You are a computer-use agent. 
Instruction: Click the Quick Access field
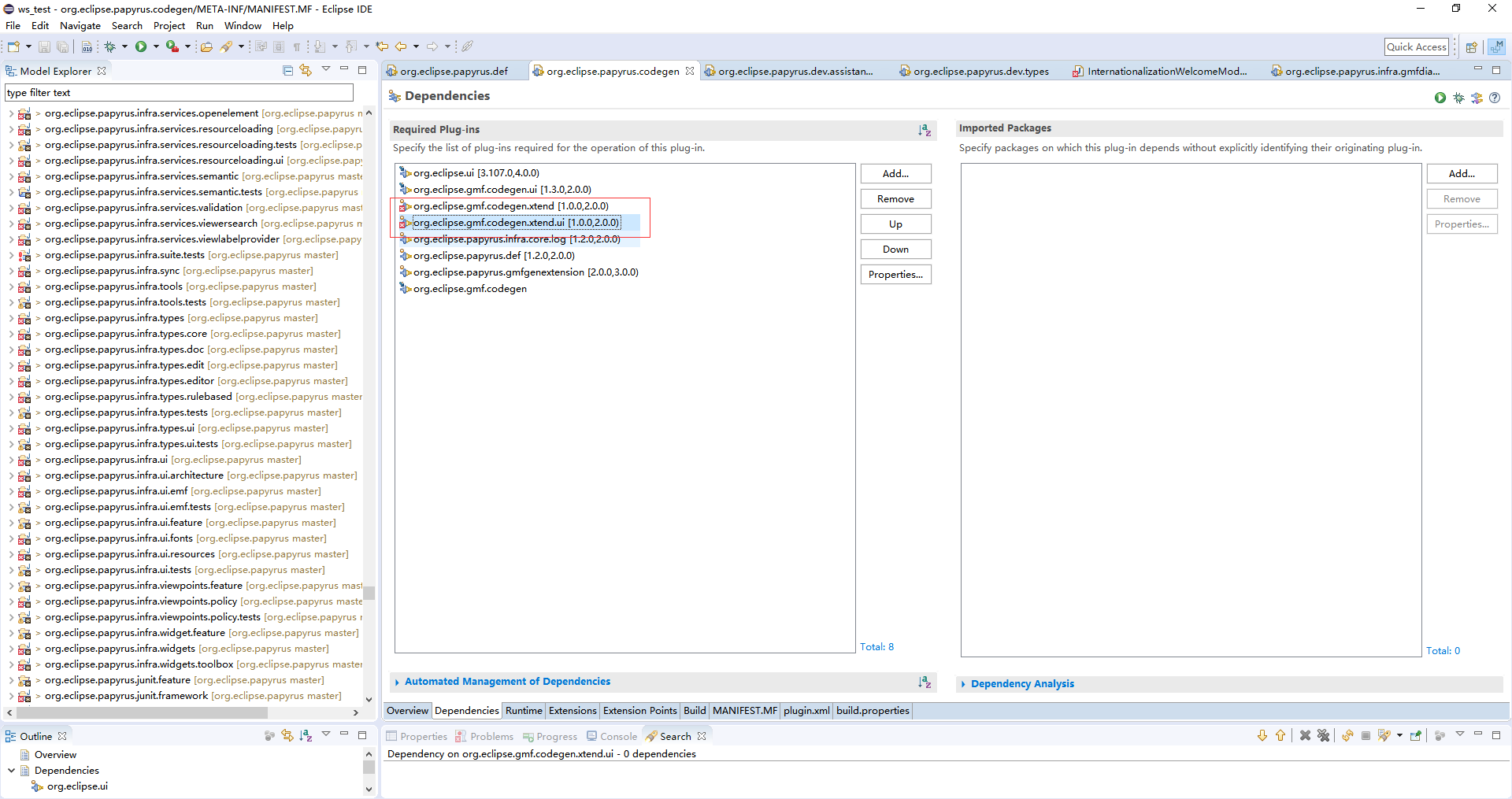coord(1417,47)
